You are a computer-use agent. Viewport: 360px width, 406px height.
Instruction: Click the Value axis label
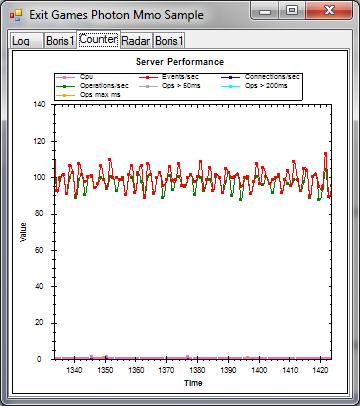tap(23, 232)
